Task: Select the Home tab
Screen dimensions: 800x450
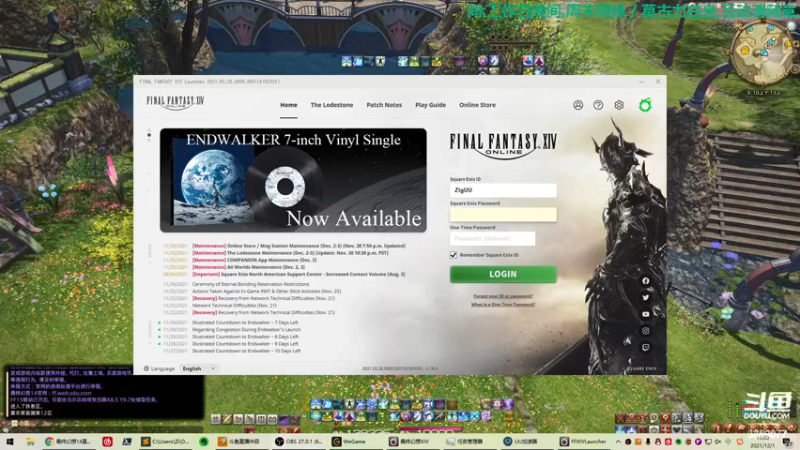Action: pyautogui.click(x=288, y=105)
